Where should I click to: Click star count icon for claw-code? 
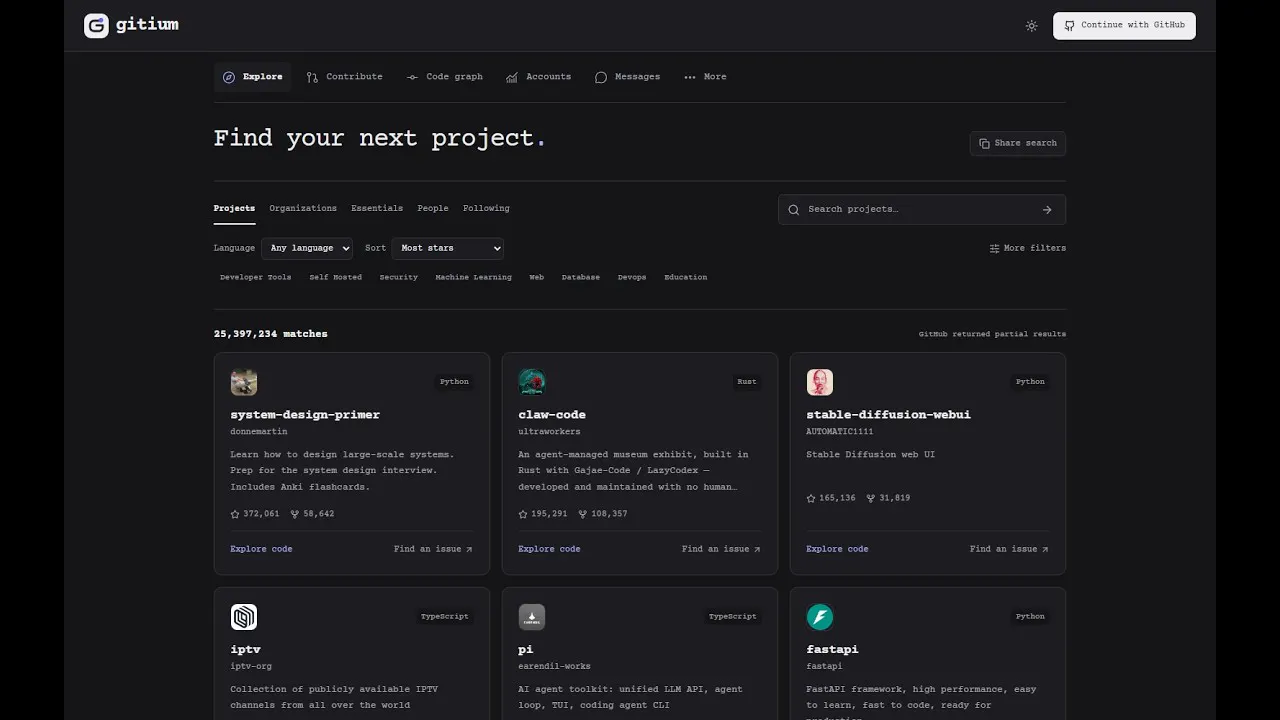[x=523, y=514]
